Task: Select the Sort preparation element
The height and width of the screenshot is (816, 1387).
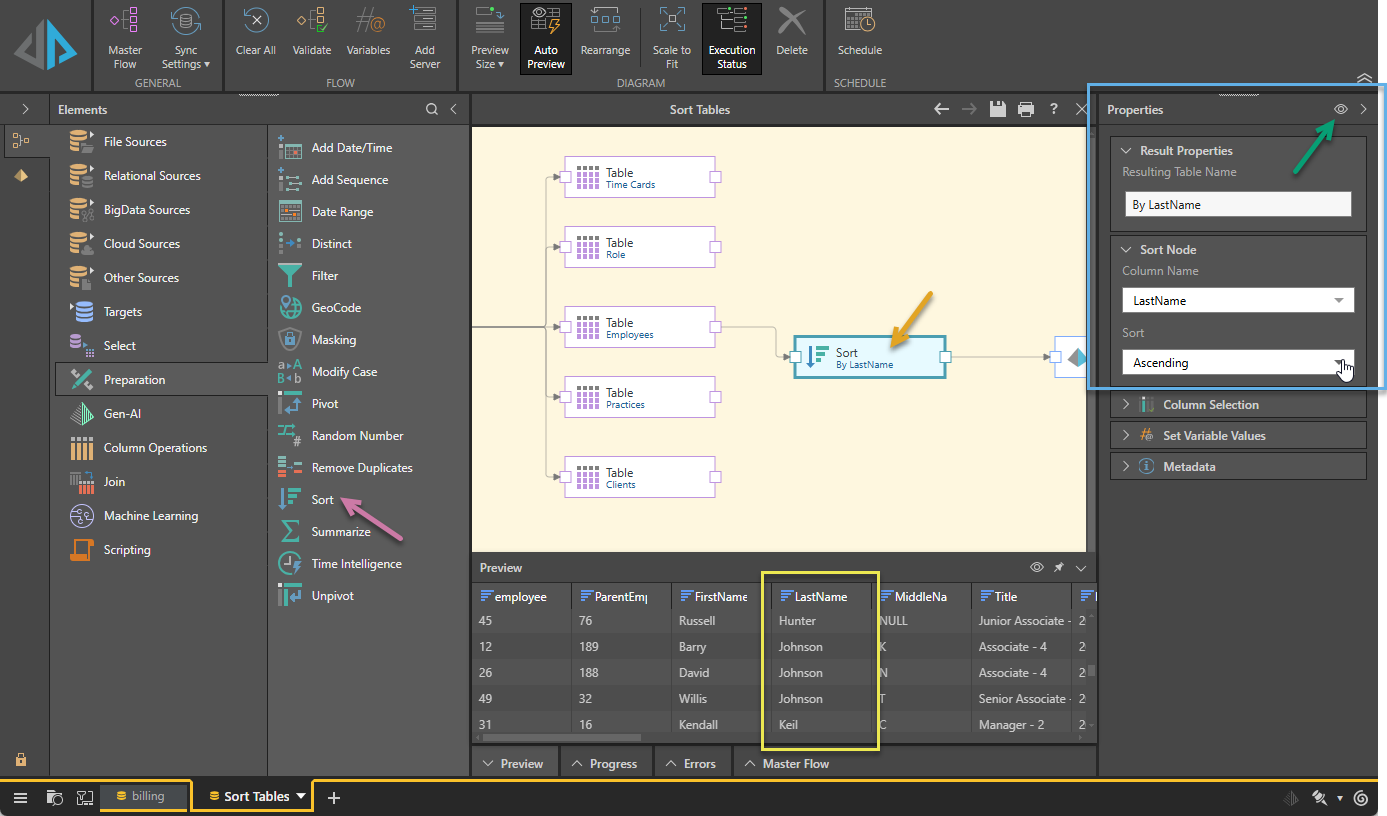Action: 322,500
